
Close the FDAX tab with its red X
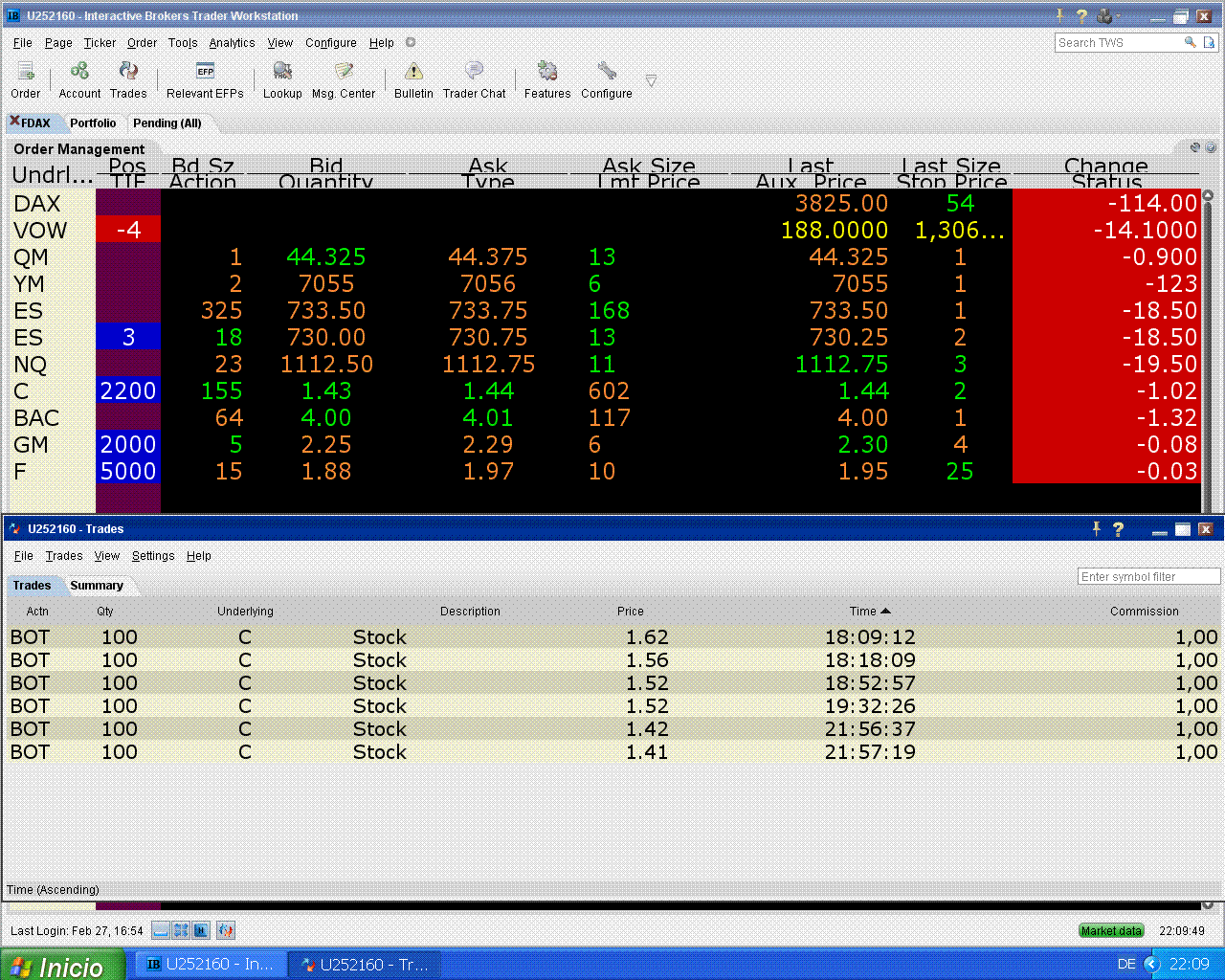click(x=14, y=121)
